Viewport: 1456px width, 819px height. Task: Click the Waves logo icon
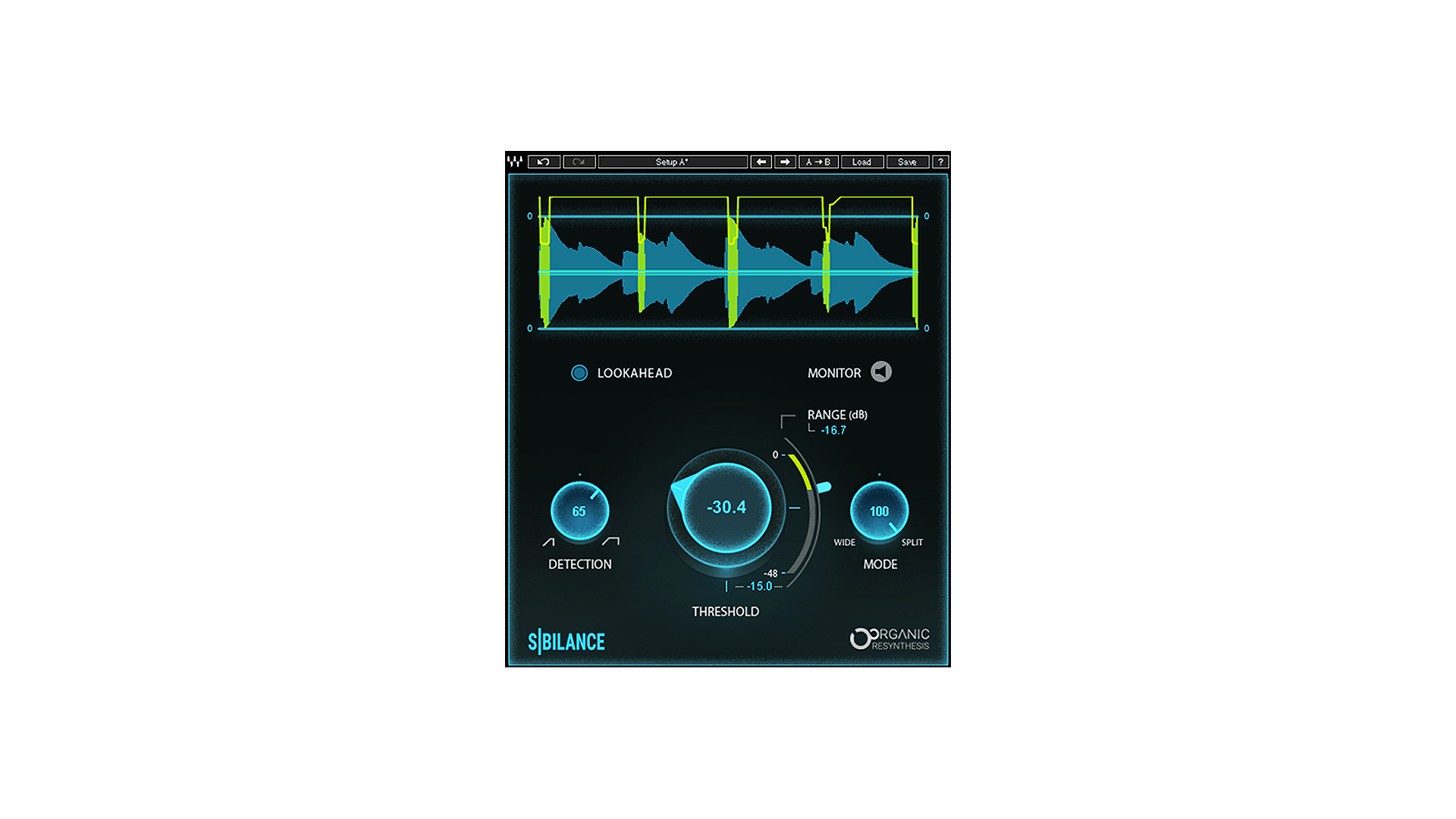click(515, 162)
